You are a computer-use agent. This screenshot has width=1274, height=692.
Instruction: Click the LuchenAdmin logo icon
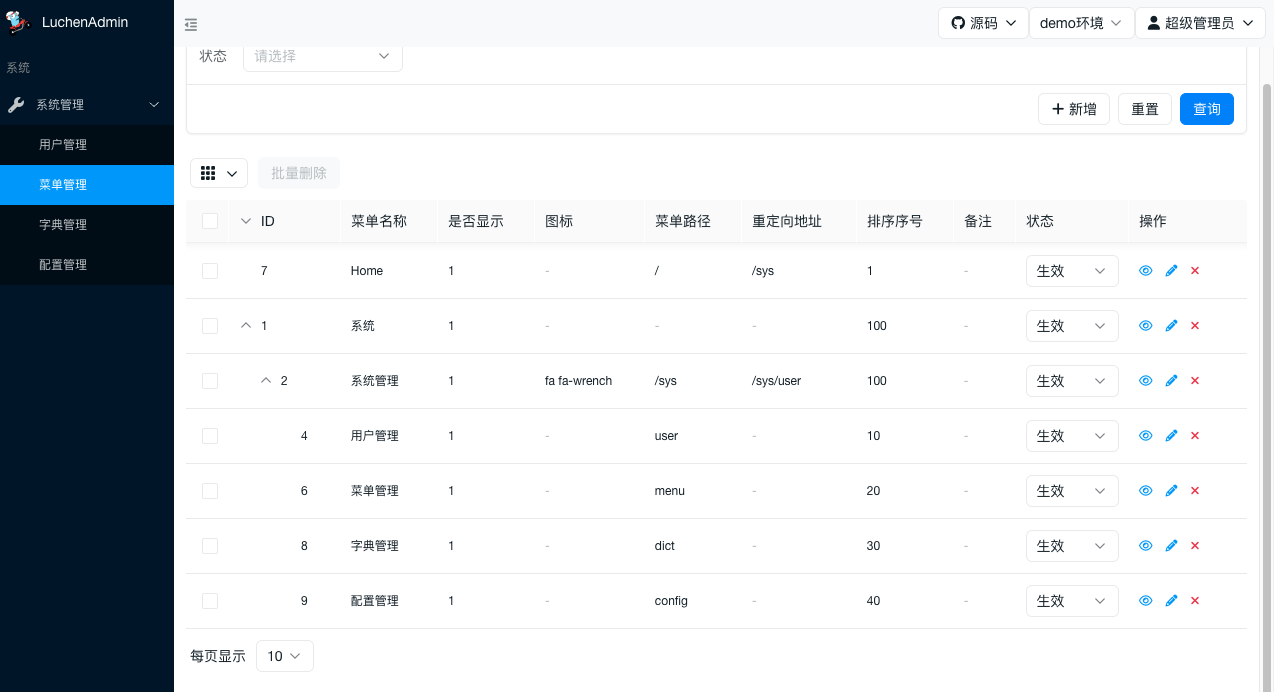click(x=17, y=21)
